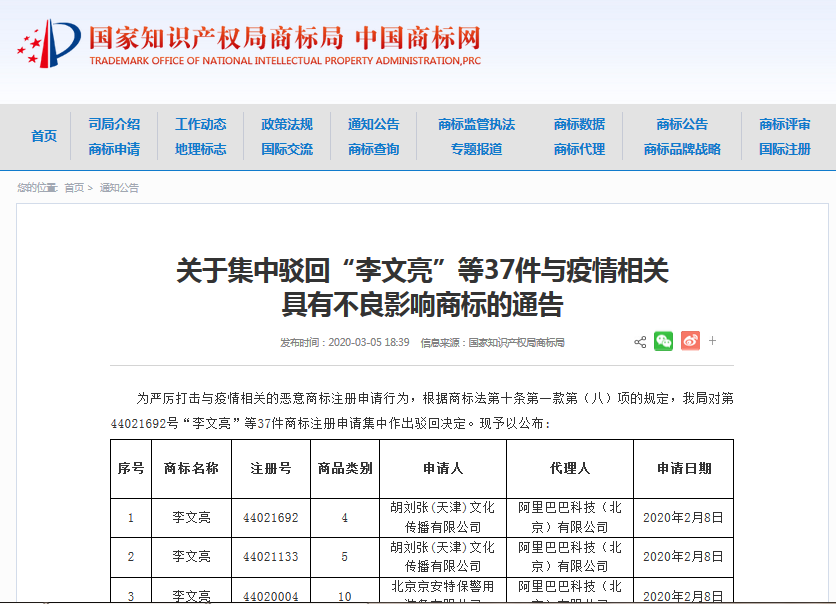Click the agent cell in row 2

pos(570,557)
